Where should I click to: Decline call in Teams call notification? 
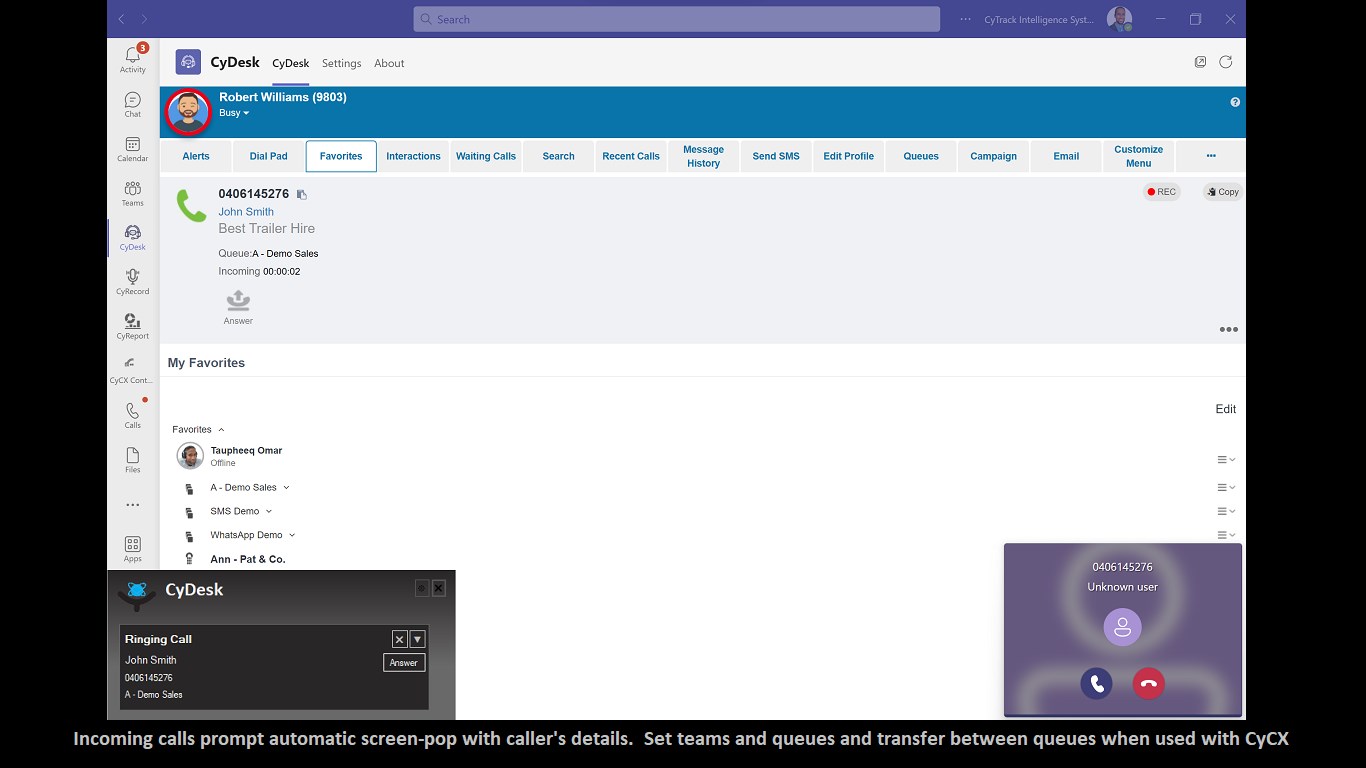pos(1148,684)
